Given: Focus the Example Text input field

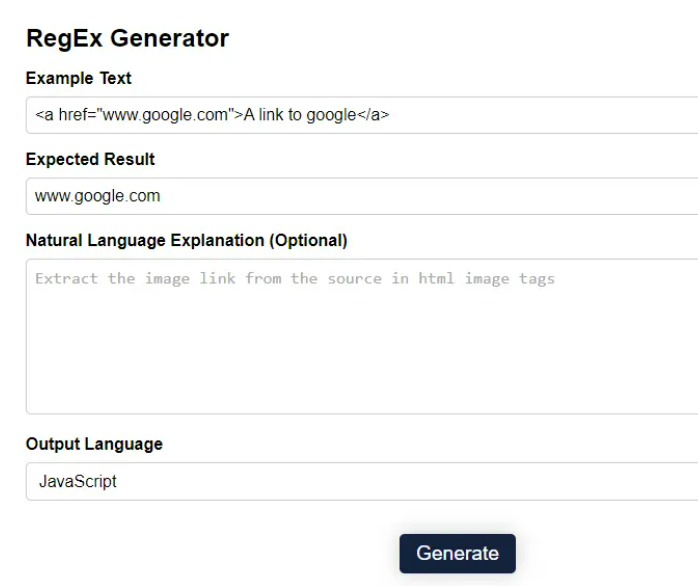Looking at the screenshot, I should pyautogui.click(x=362, y=115).
